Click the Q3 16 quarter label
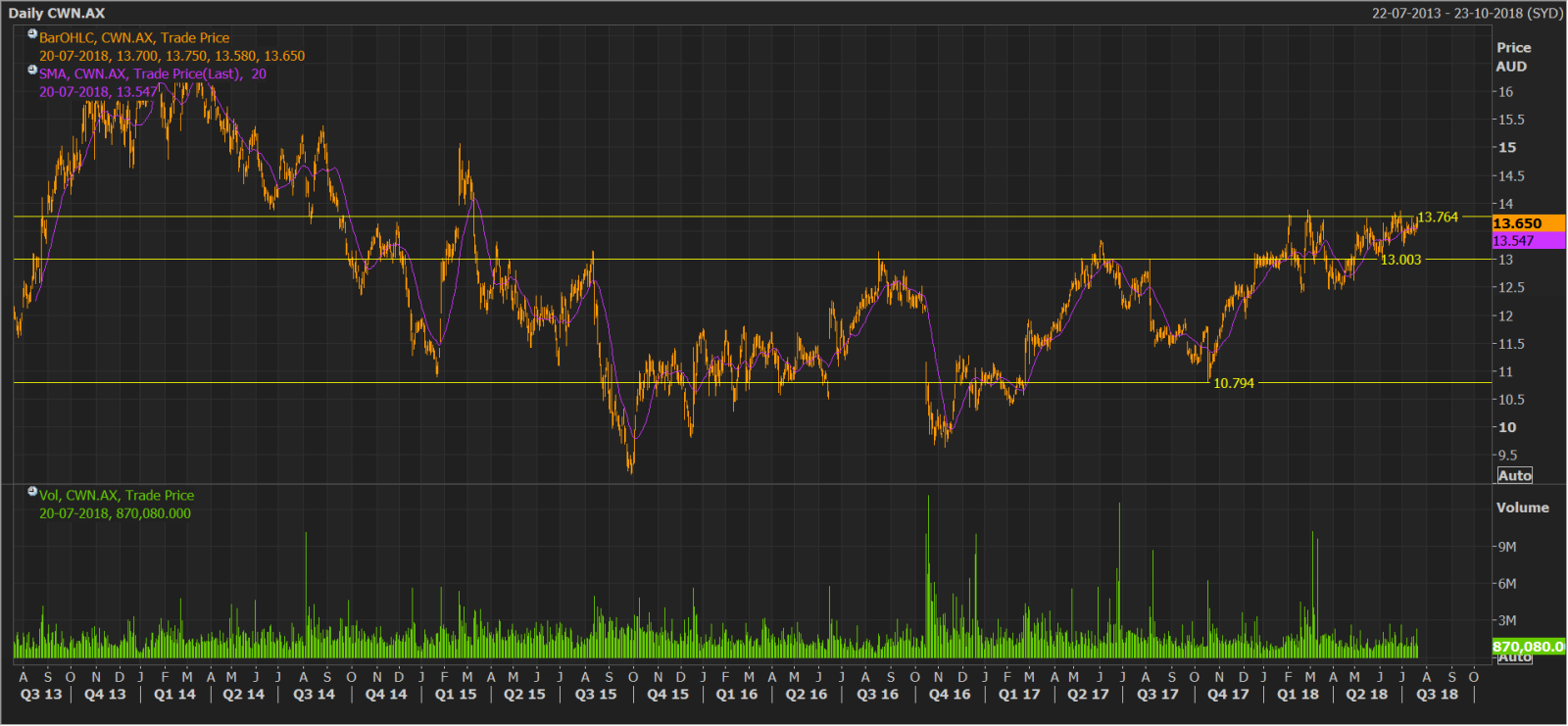This screenshot has width=1568, height=726. click(x=877, y=695)
